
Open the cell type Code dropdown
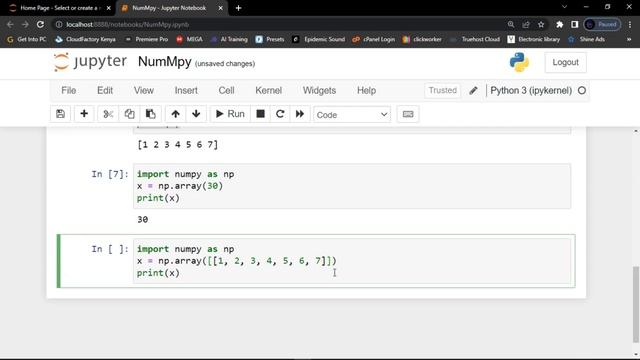point(352,115)
